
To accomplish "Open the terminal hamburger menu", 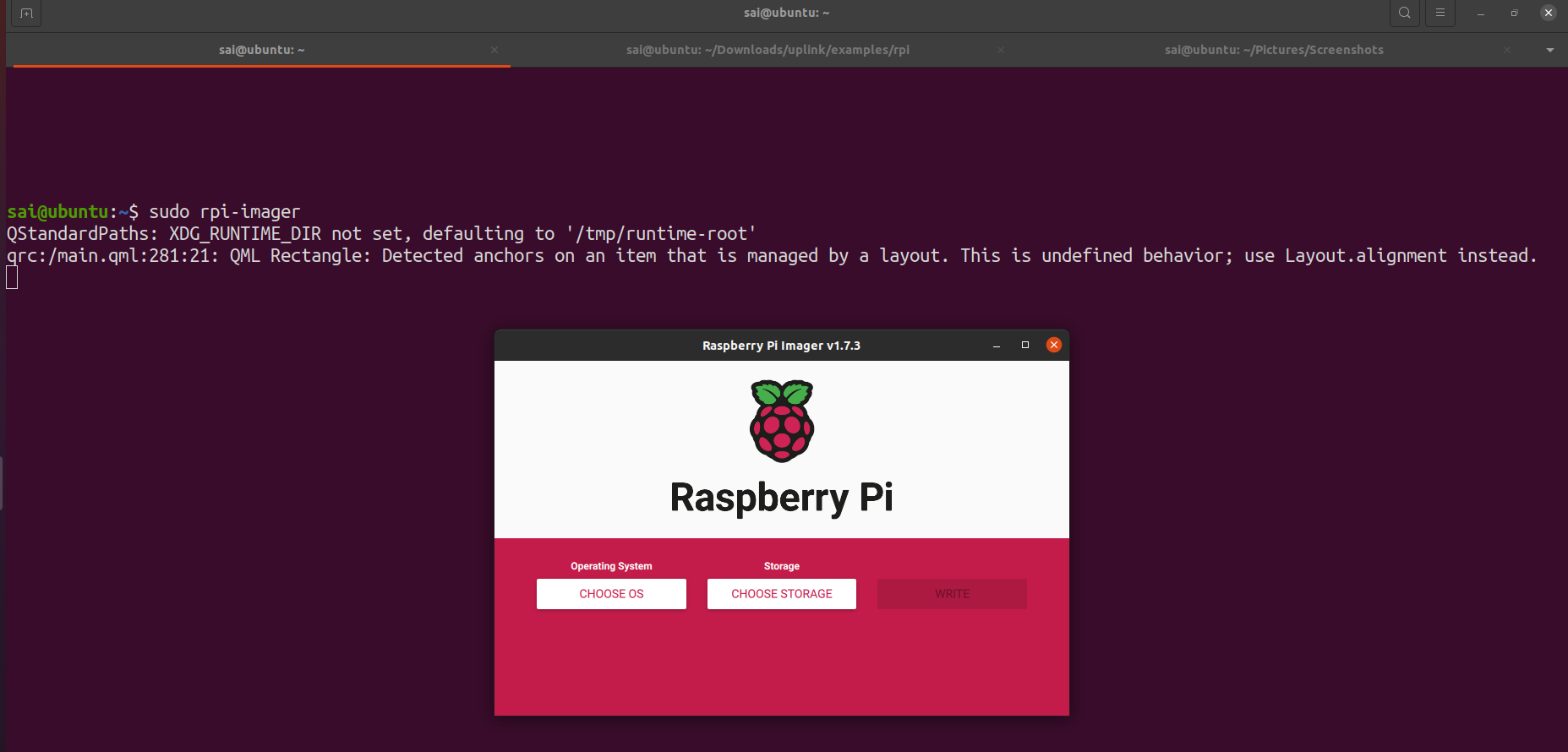I will (1440, 13).
